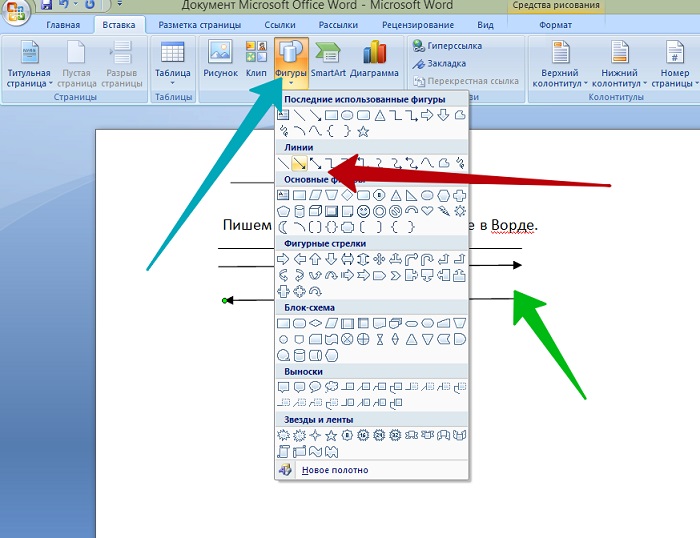Choose the magnetic disk shape in Блок-схема

[x=299, y=355]
